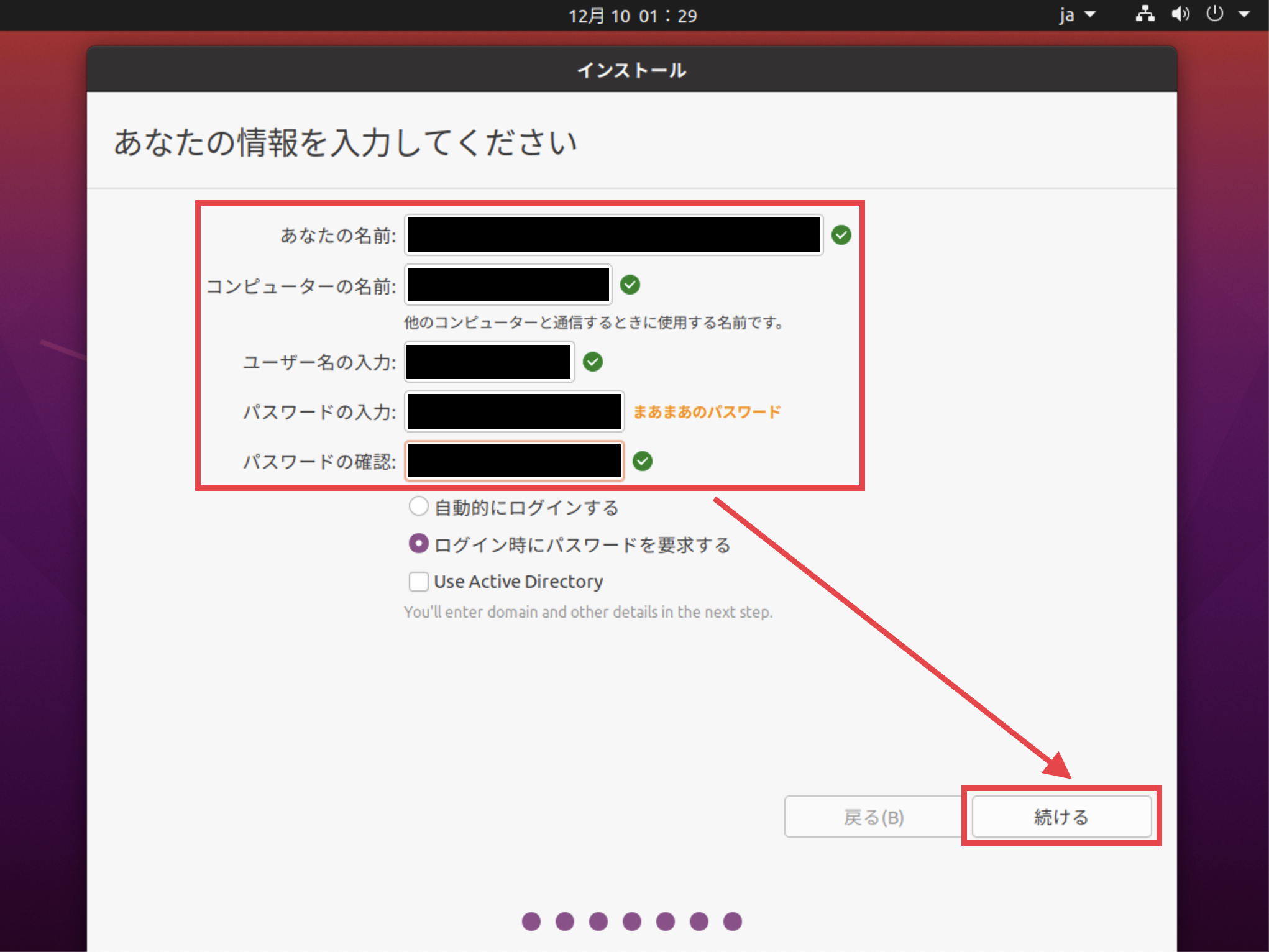1269x952 pixels.
Task: Click the コンピューターの名前 input field
Action: (x=508, y=285)
